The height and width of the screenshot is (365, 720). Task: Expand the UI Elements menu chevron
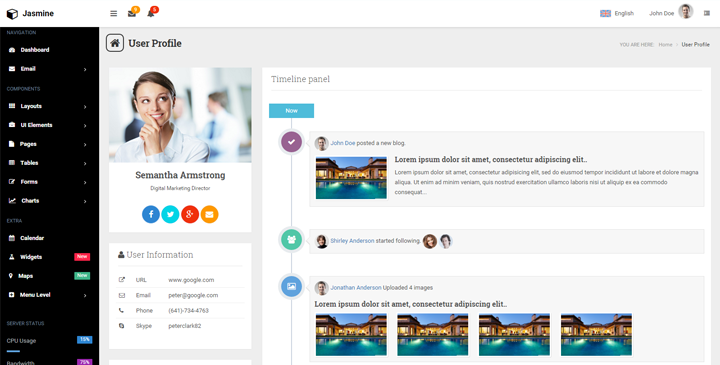click(85, 126)
